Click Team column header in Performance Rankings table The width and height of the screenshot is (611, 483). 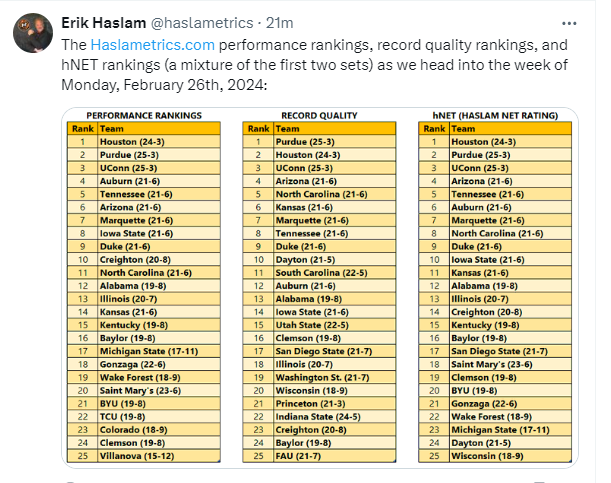point(111,129)
